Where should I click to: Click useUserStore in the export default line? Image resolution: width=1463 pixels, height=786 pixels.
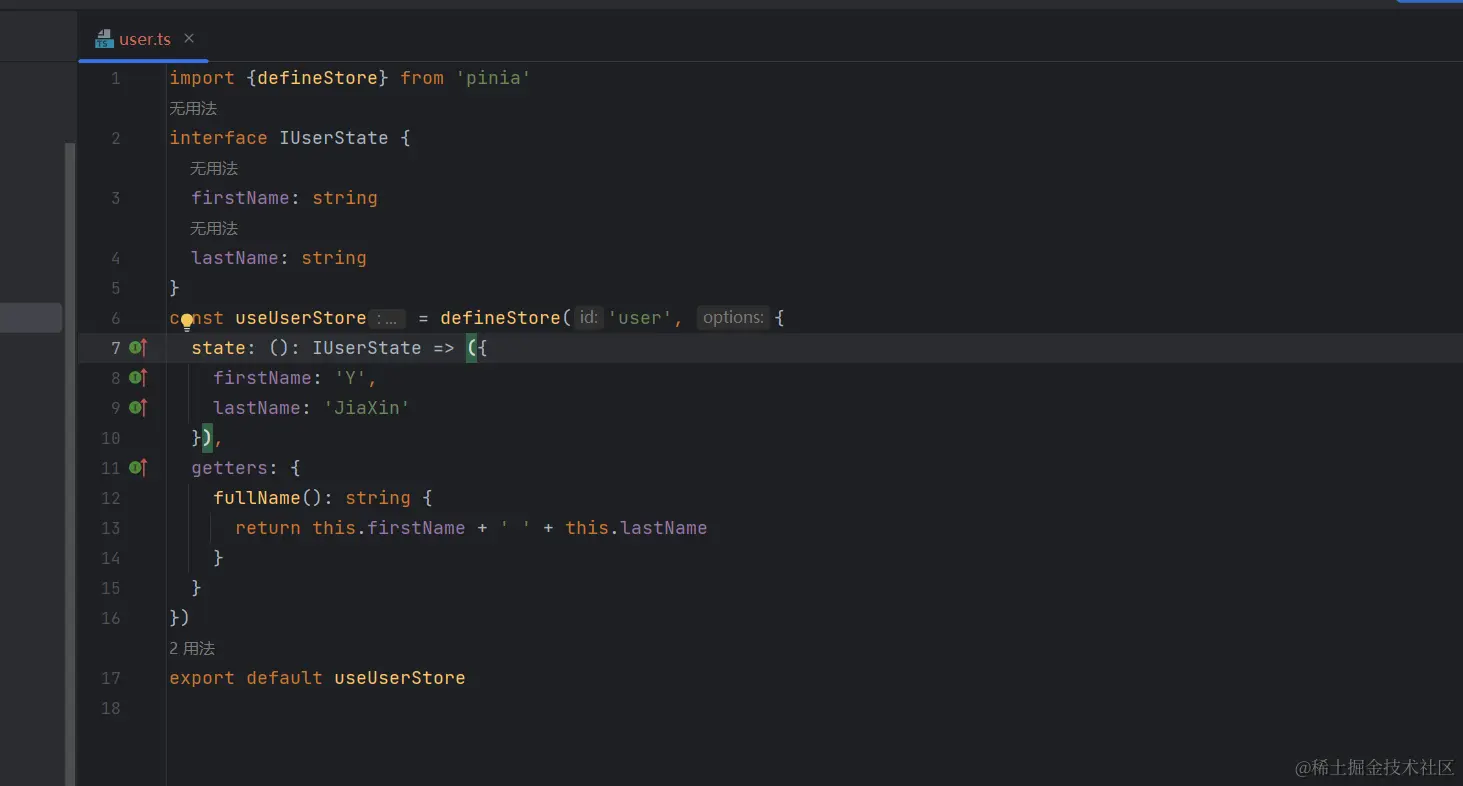coord(399,678)
